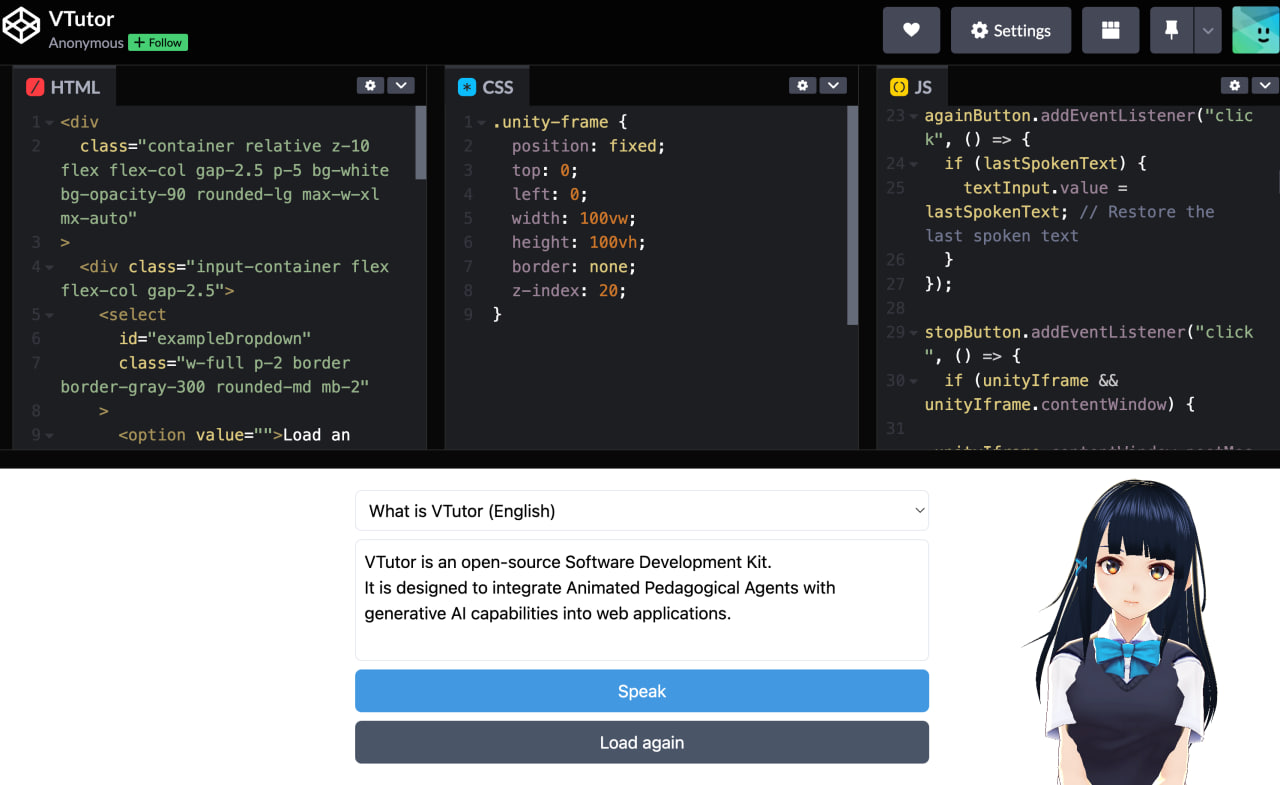The height and width of the screenshot is (785, 1280).
Task: Click the heart Love button
Action: click(911, 31)
